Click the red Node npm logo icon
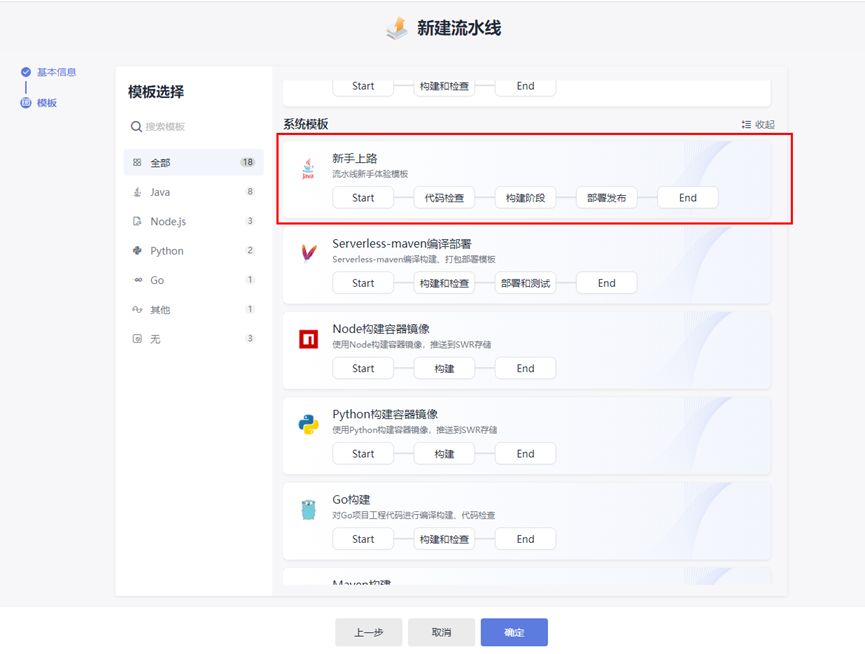Image resolution: width=865 pixels, height=654 pixels. [x=308, y=339]
